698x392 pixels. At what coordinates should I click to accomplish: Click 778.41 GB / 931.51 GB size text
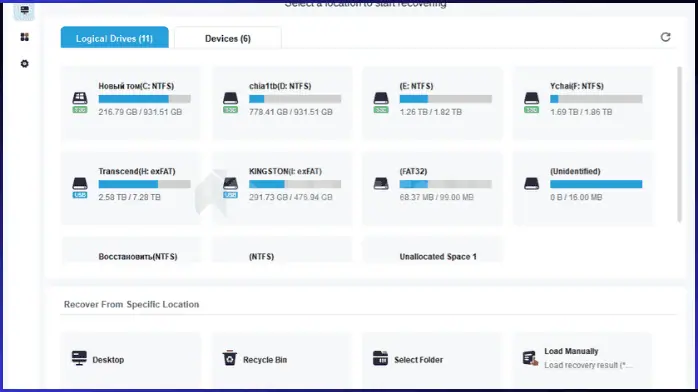[x=291, y=112]
